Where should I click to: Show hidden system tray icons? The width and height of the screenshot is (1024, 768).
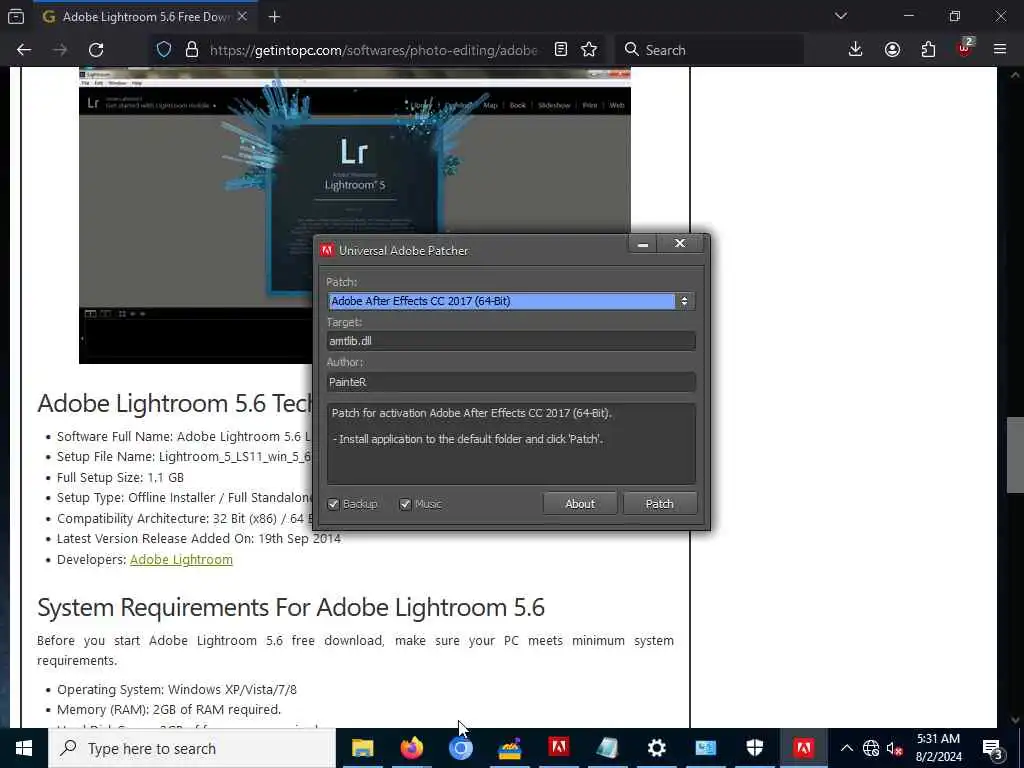[x=846, y=748]
